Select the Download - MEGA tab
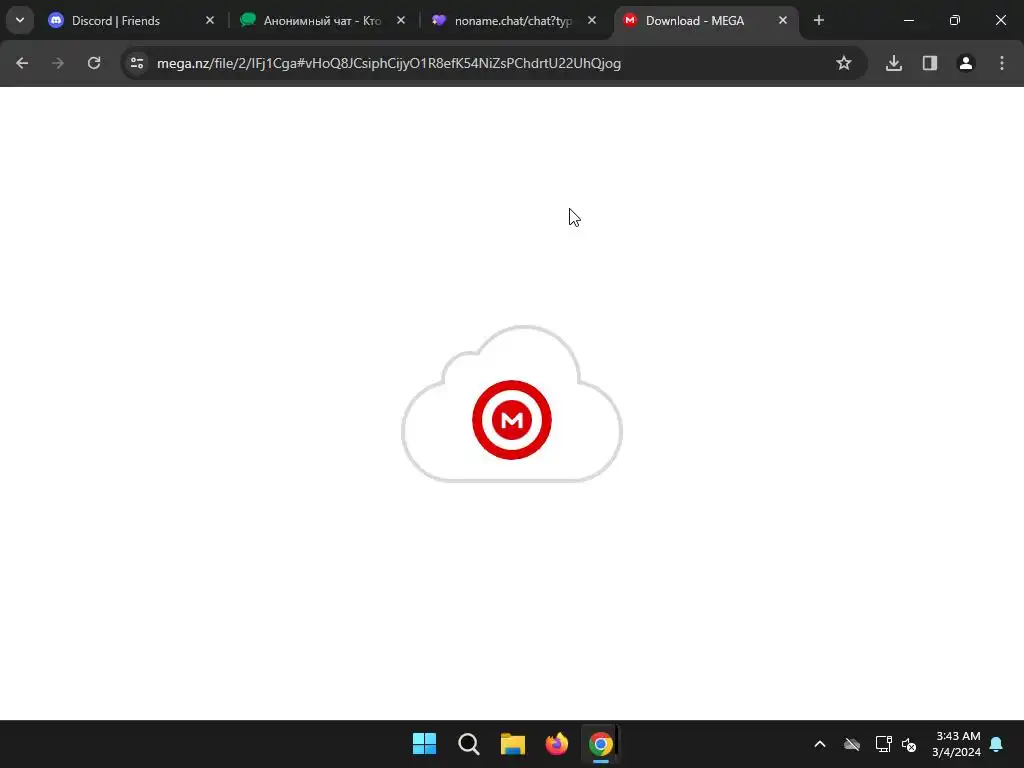1024x768 pixels. [x=705, y=20]
